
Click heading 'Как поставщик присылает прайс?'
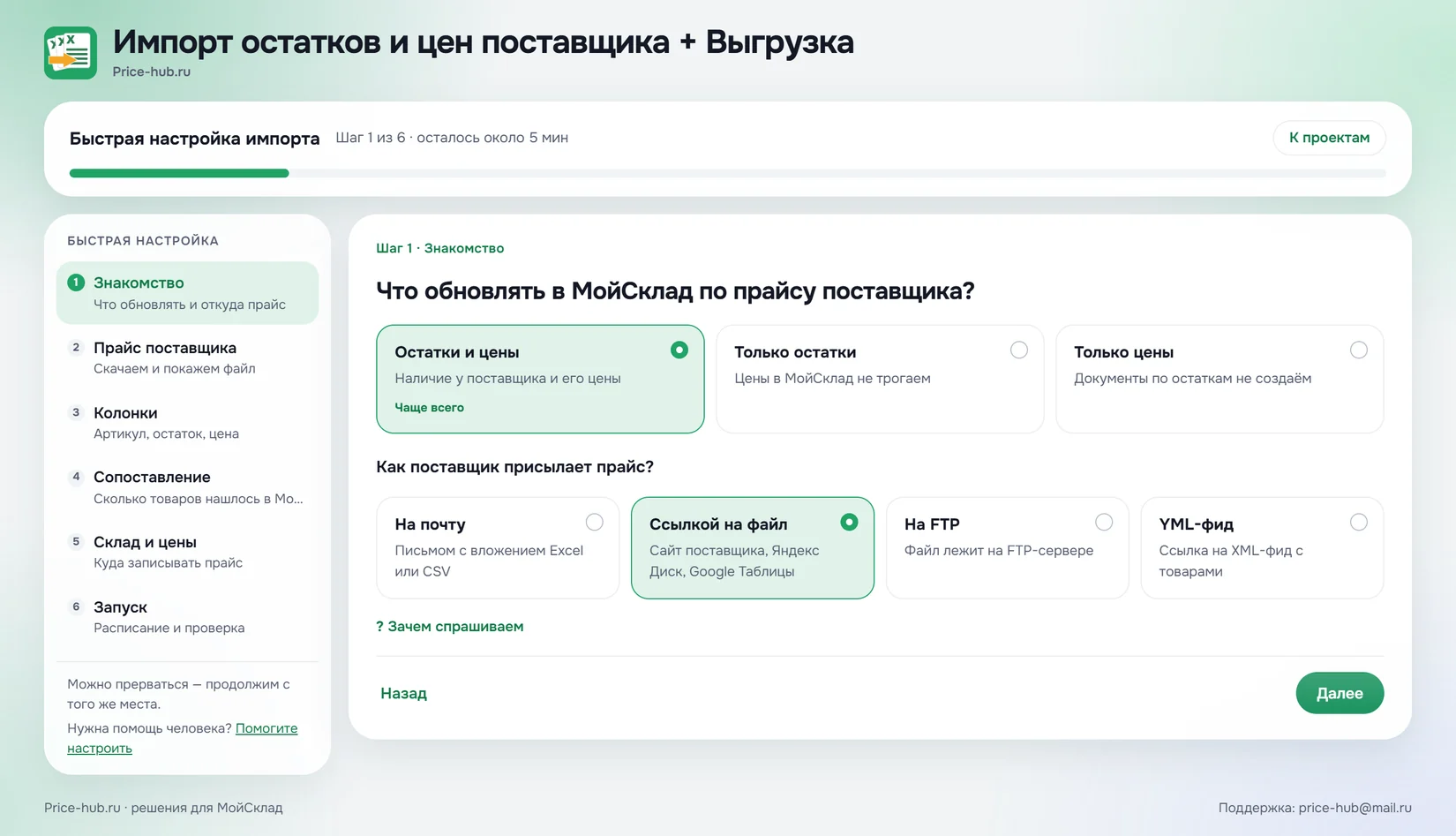click(x=514, y=466)
